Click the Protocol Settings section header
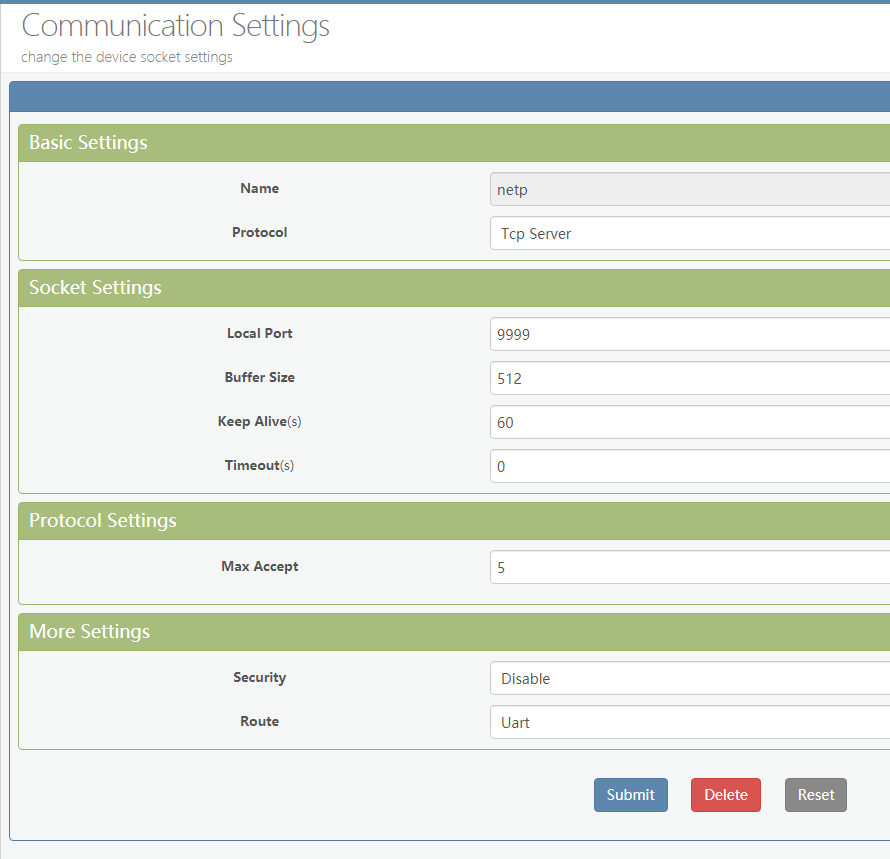890x859 pixels. click(102, 521)
